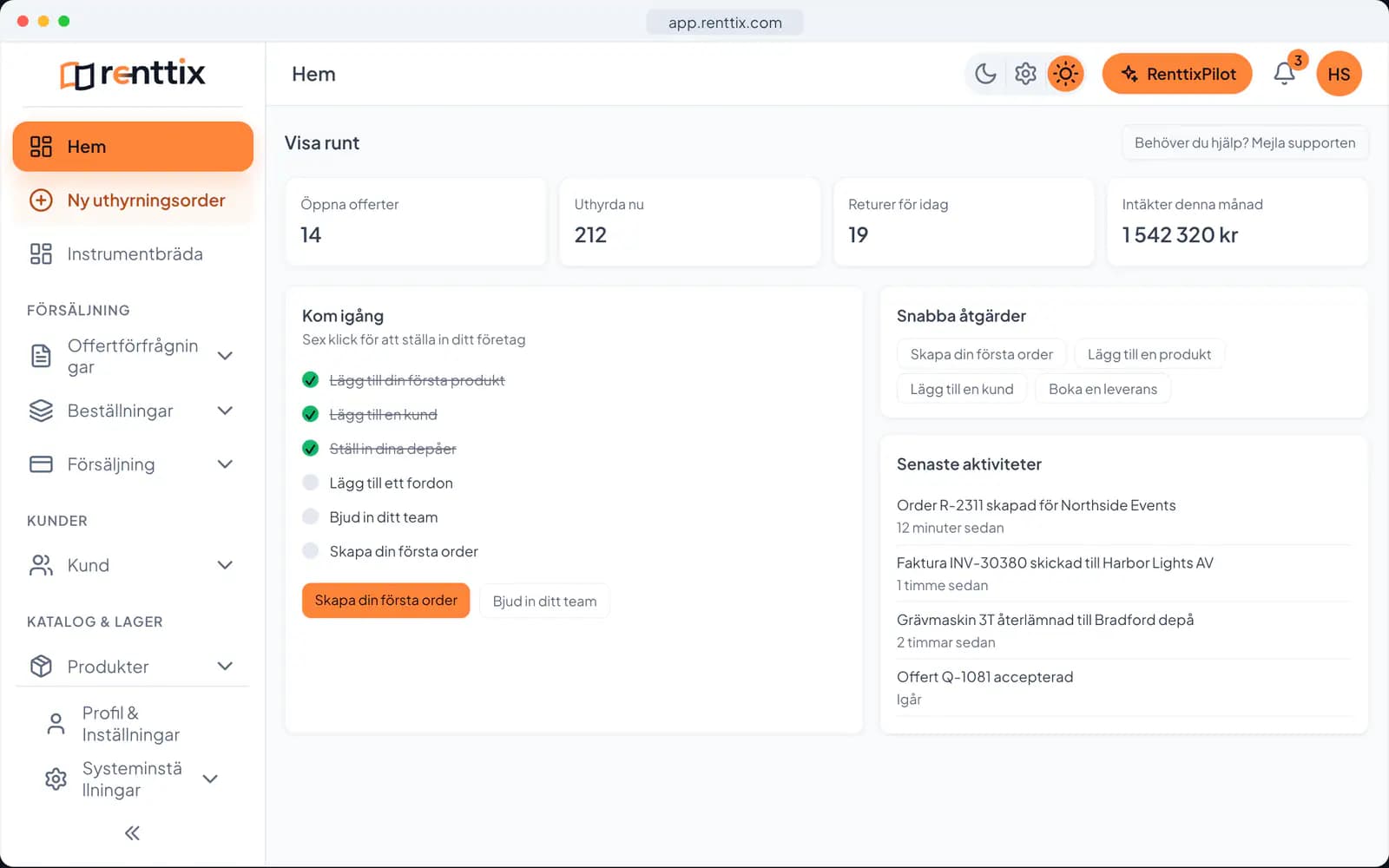Toggle checkmark for Lägg till din första produkt
1389x868 pixels.
[310, 379]
